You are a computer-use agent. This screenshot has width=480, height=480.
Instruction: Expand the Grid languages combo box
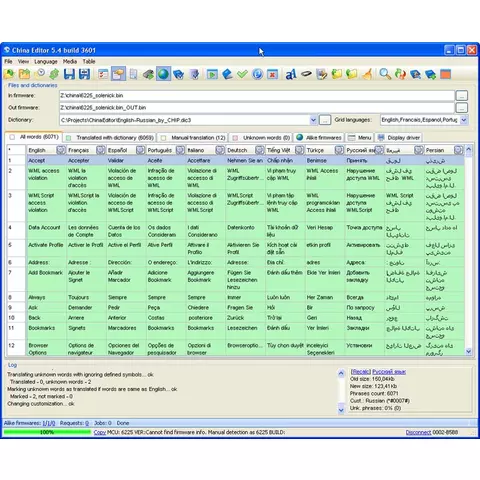click(x=464, y=120)
